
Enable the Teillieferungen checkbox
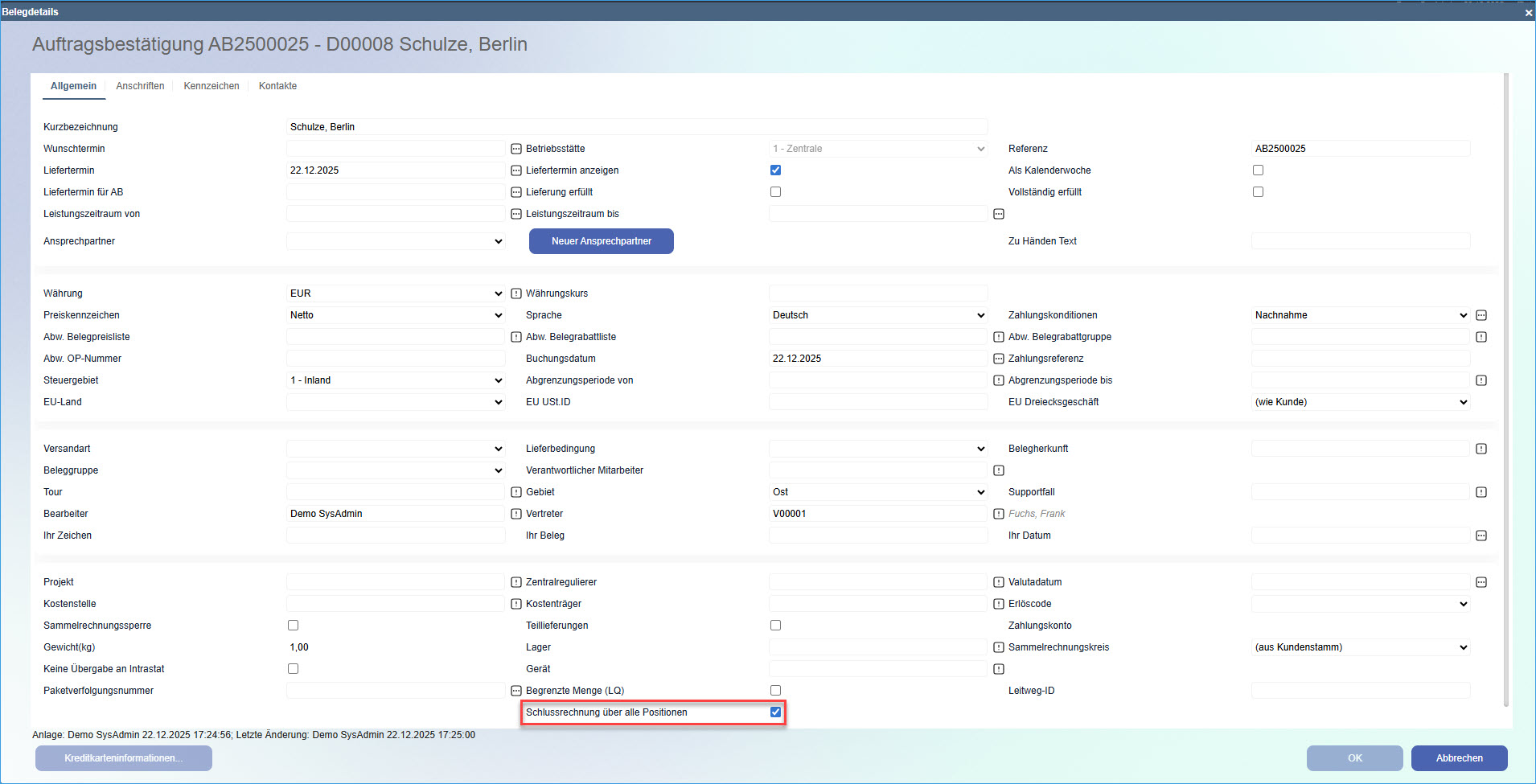click(775, 625)
